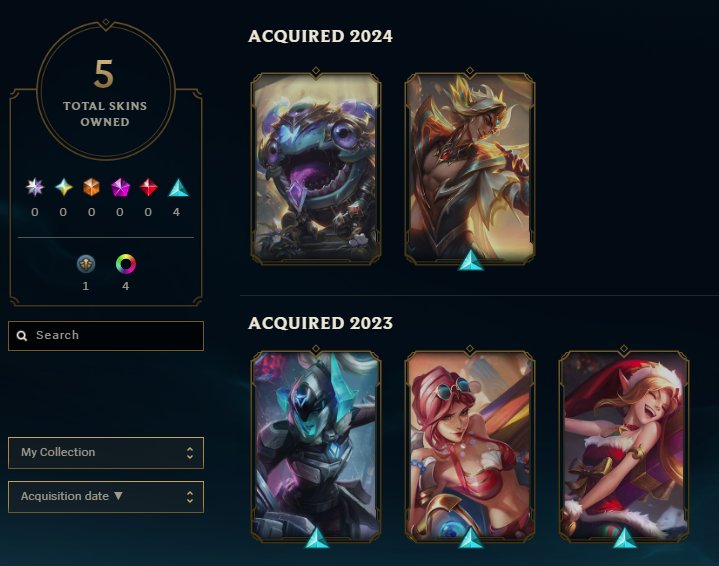Click the legacy skins emblem icon
Screen dimensions: 719x566
(86, 264)
